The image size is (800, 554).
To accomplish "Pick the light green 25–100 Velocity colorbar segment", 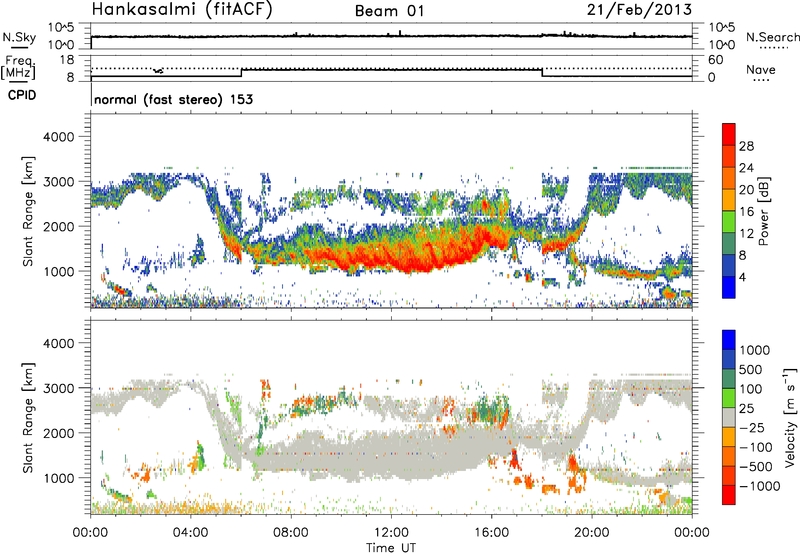I will pyautogui.click(x=729, y=398).
